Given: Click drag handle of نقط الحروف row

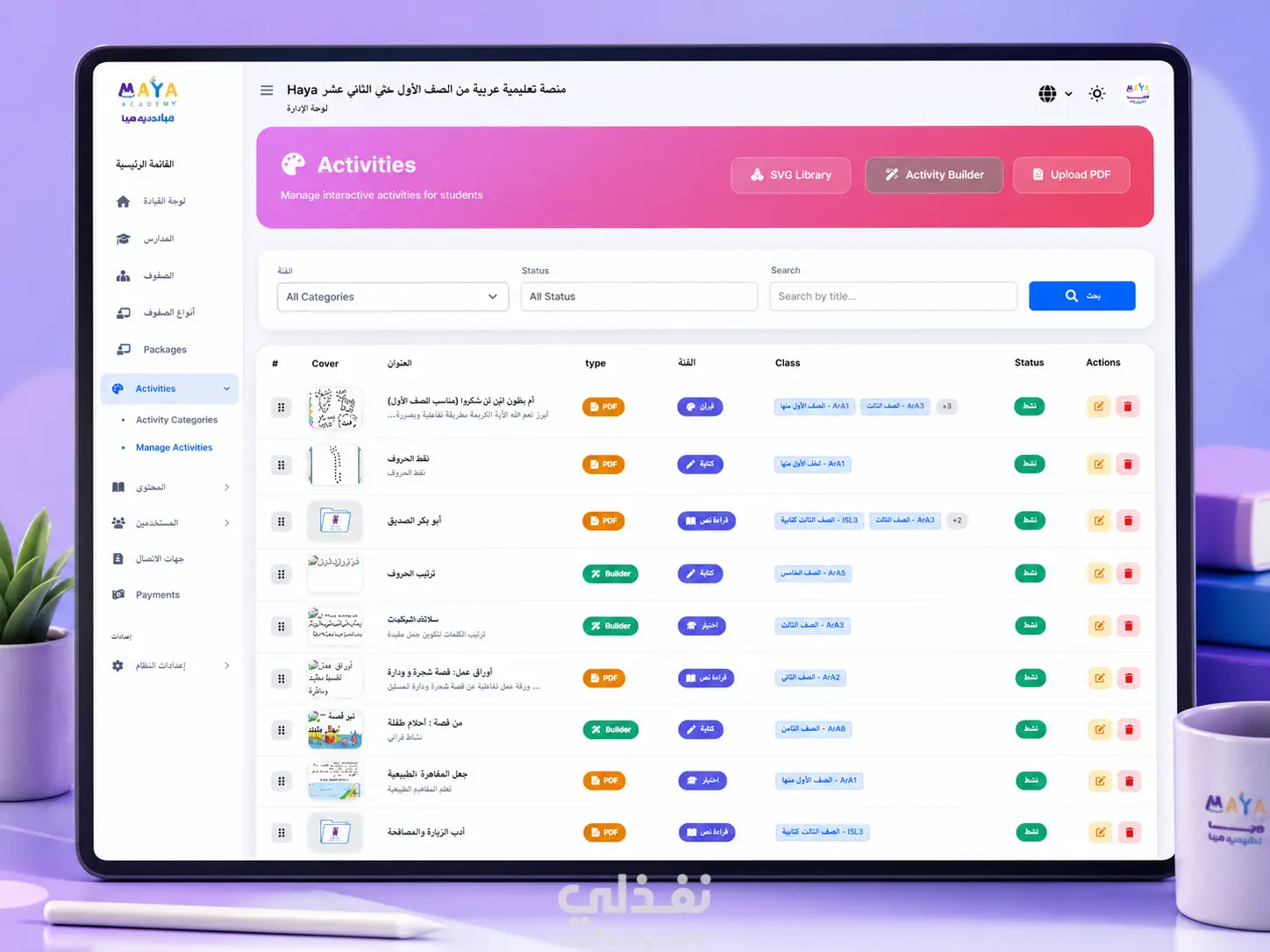Looking at the screenshot, I should pyautogui.click(x=281, y=465).
